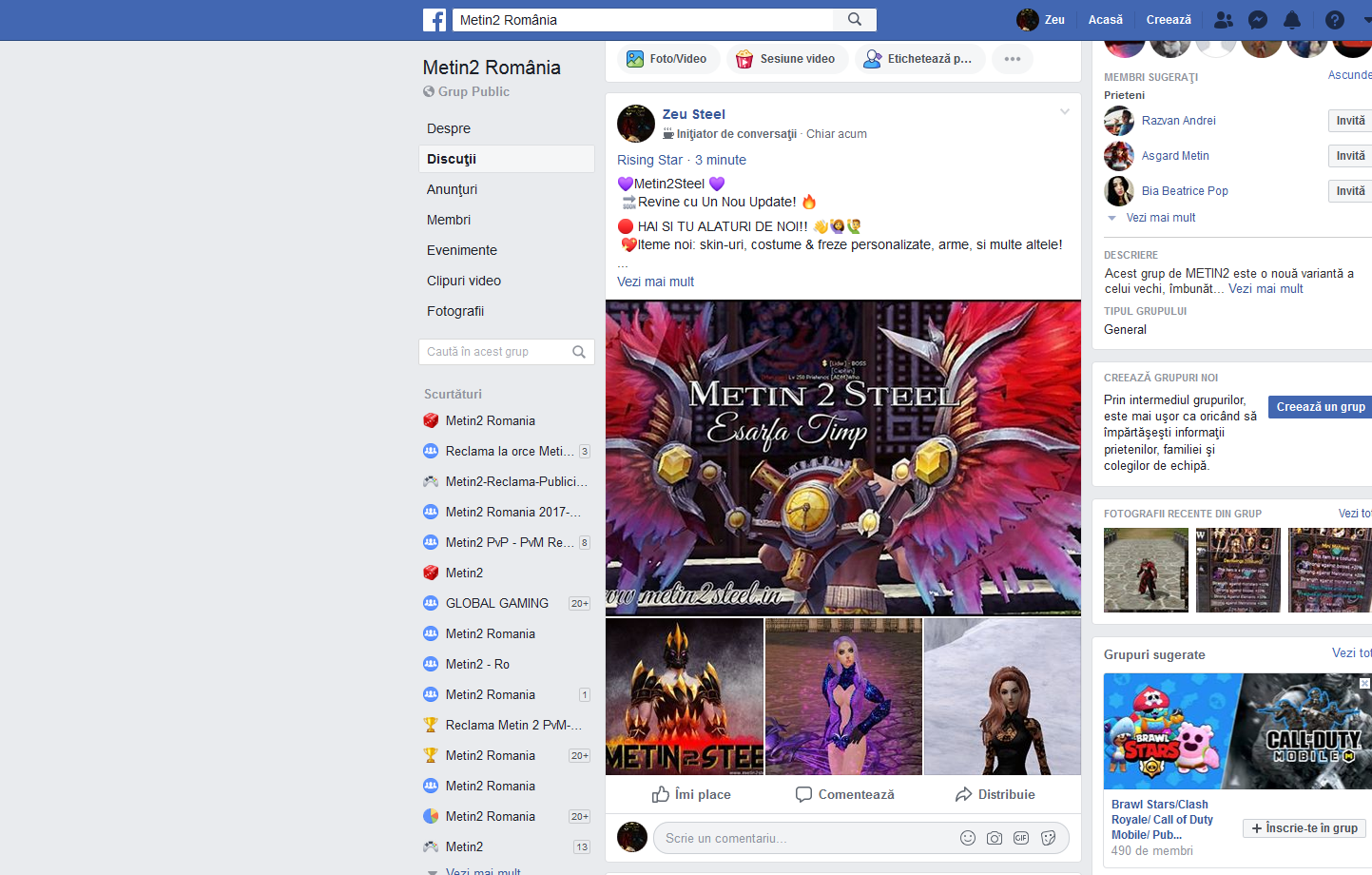Open the friend requests icon
This screenshot has width=1372, height=875.
1224,20
